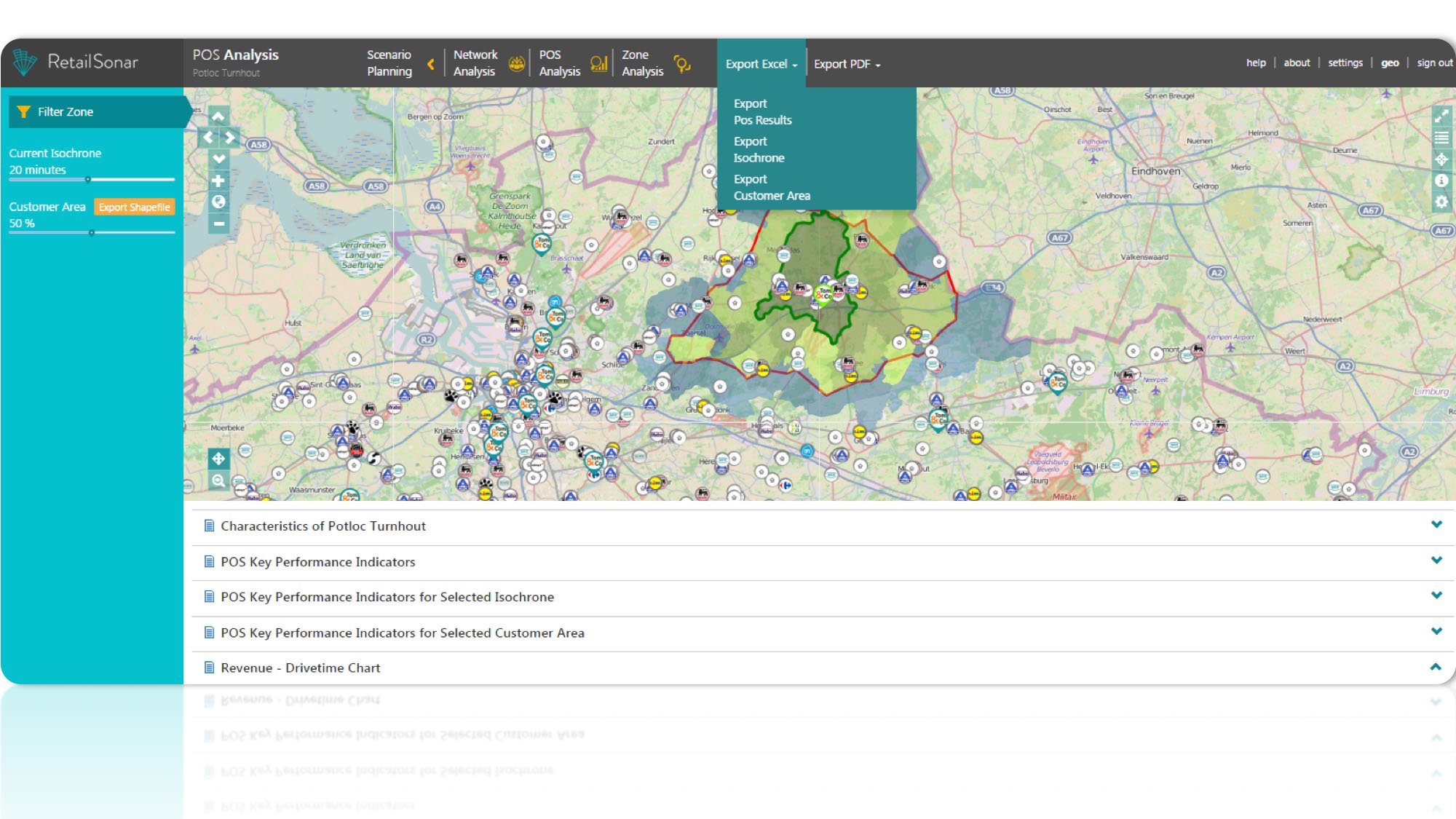This screenshot has width=1456, height=819.
Task: Adjust the Current Isochrone slider handle
Action: [88, 179]
